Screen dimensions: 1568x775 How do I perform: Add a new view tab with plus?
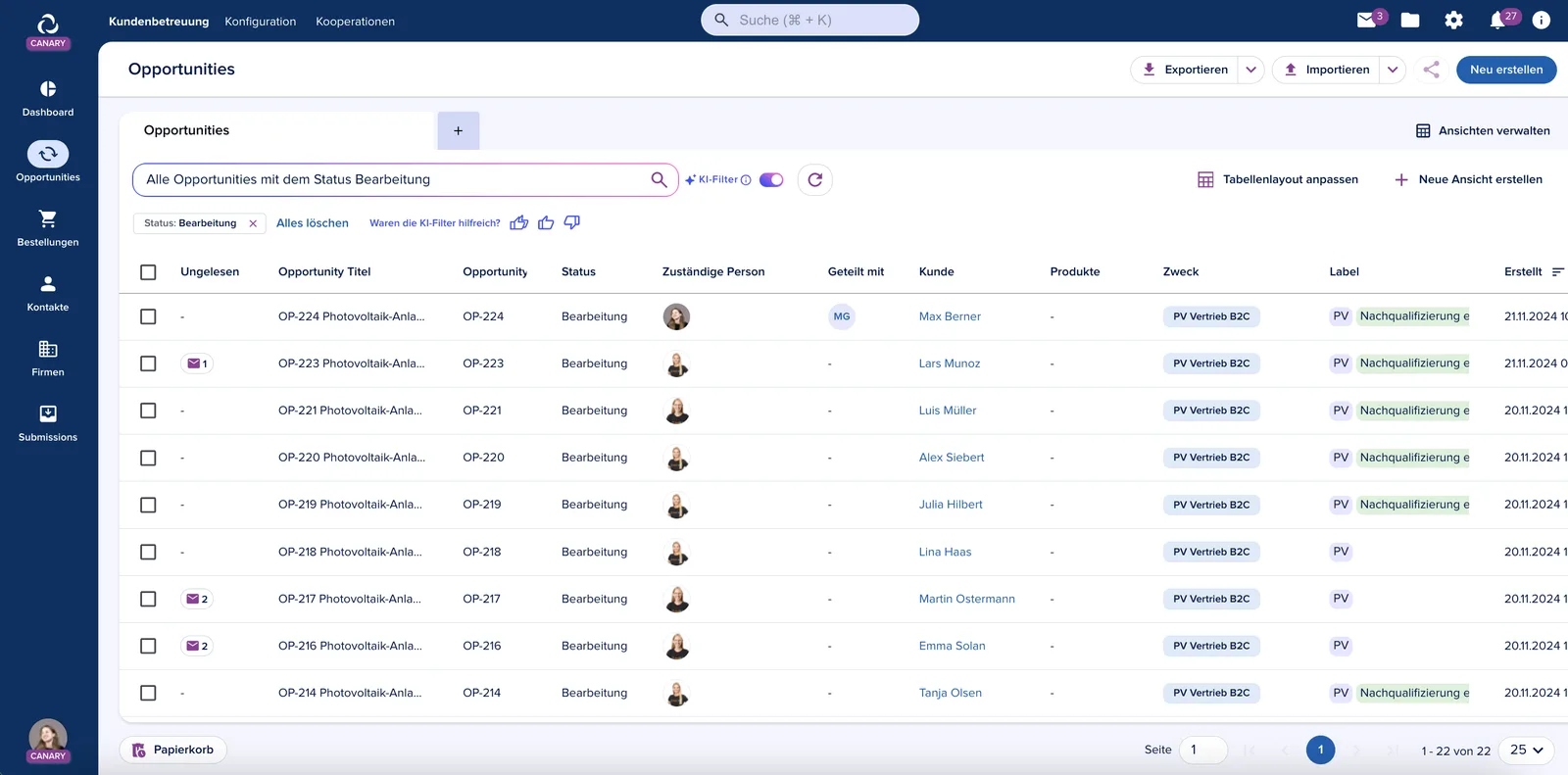pos(458,130)
